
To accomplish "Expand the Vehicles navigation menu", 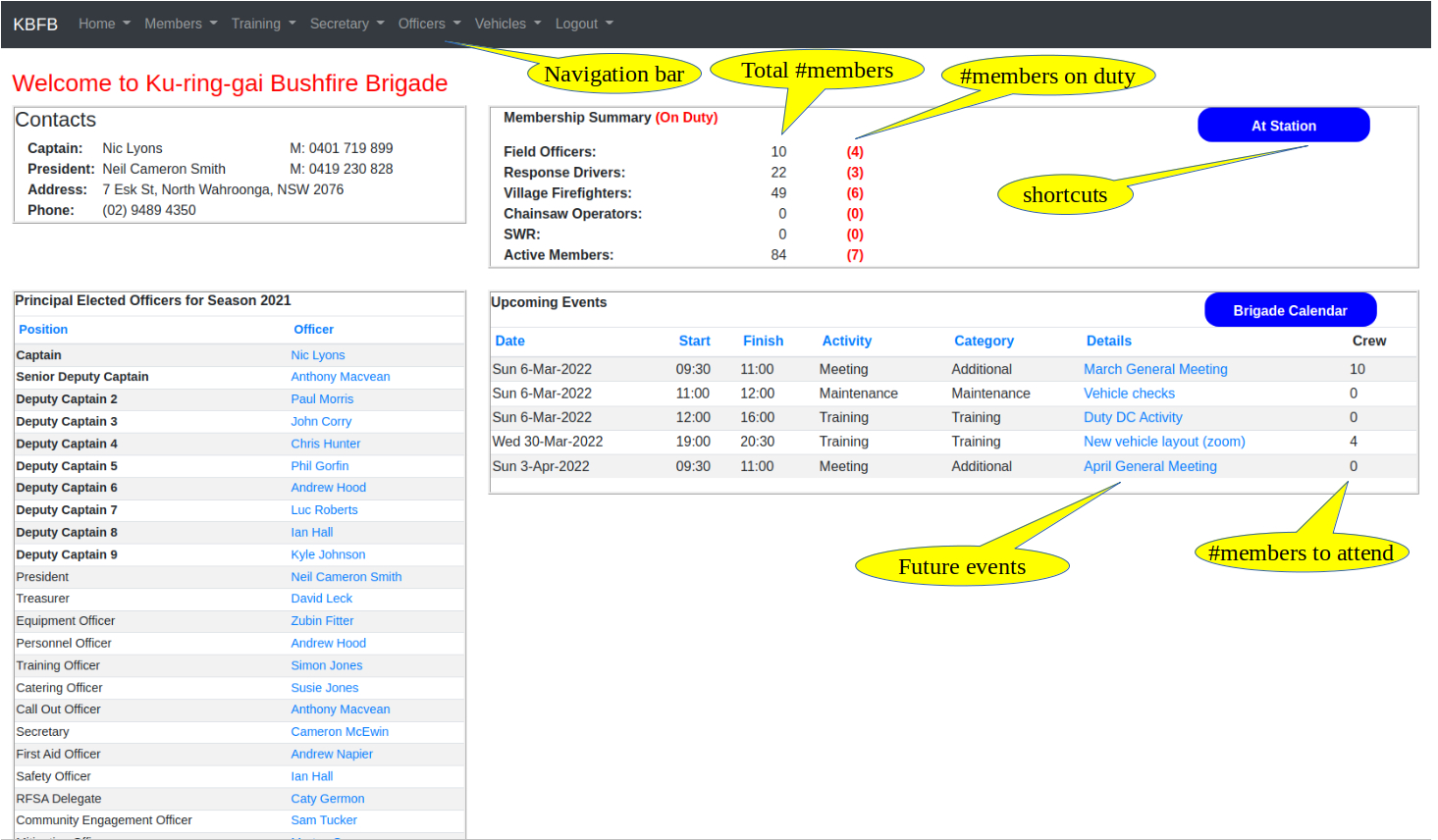I will point(507,24).
